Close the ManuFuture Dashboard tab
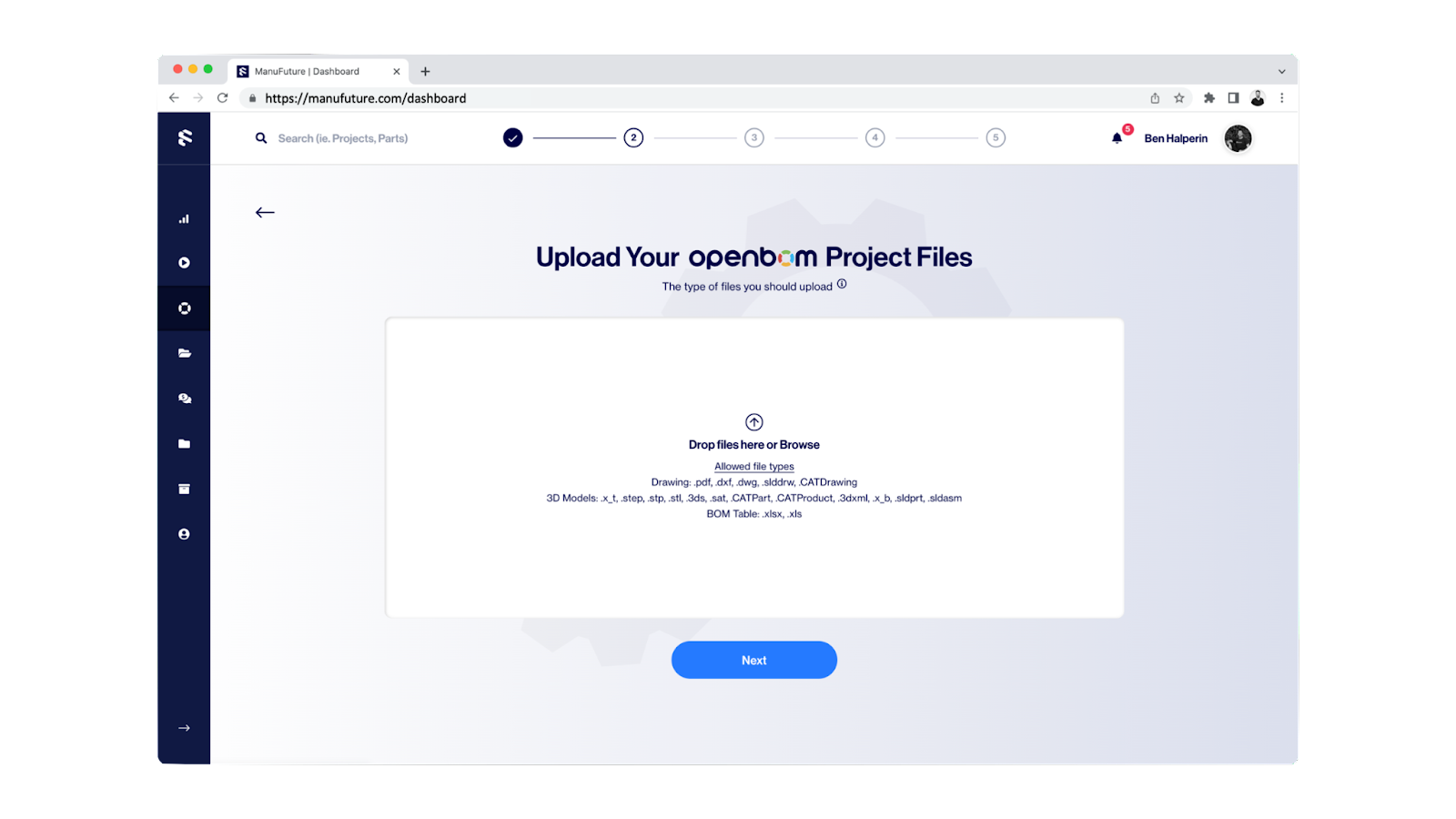The image size is (1456, 819). click(x=397, y=71)
